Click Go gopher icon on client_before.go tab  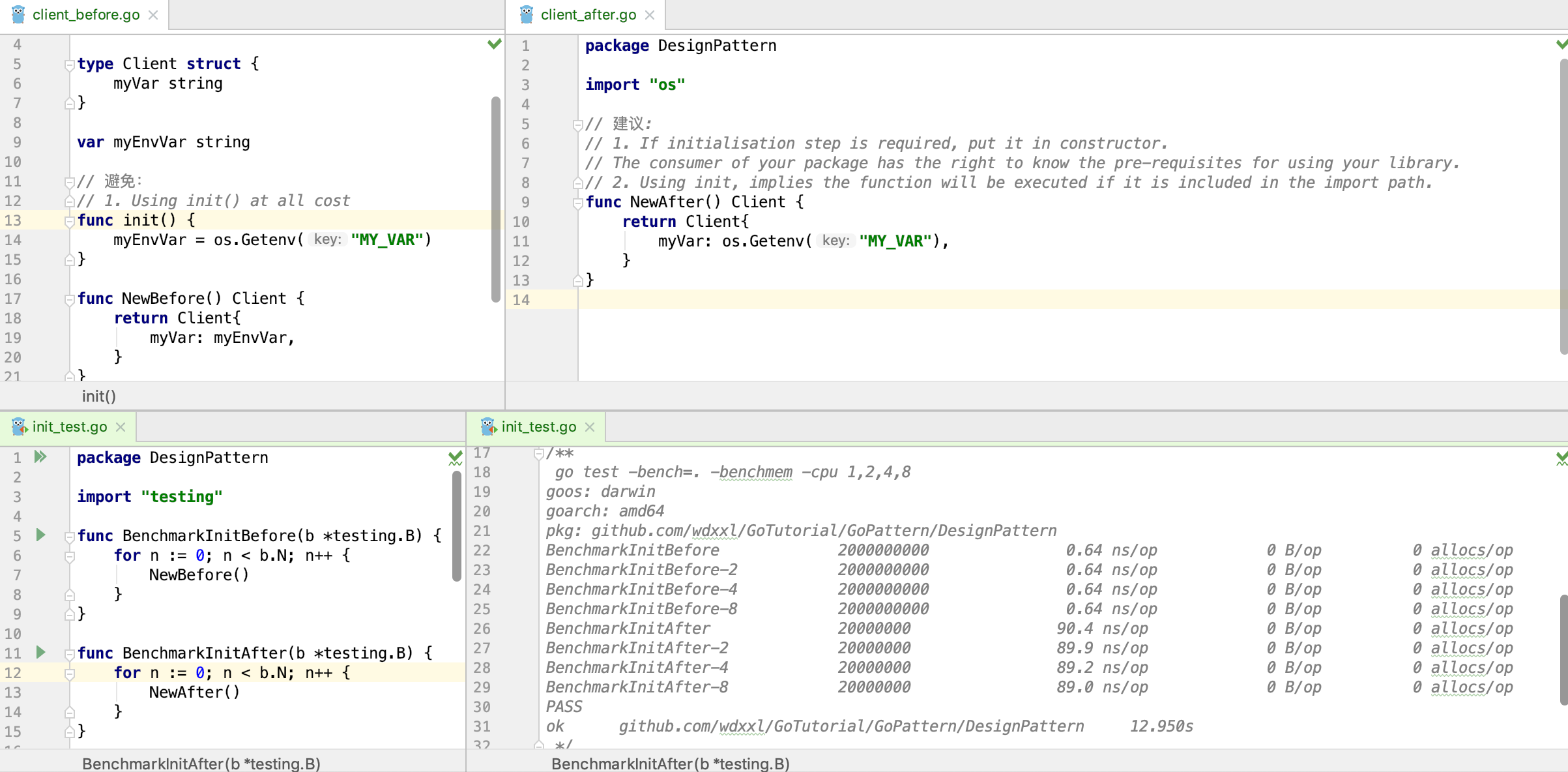[18, 14]
